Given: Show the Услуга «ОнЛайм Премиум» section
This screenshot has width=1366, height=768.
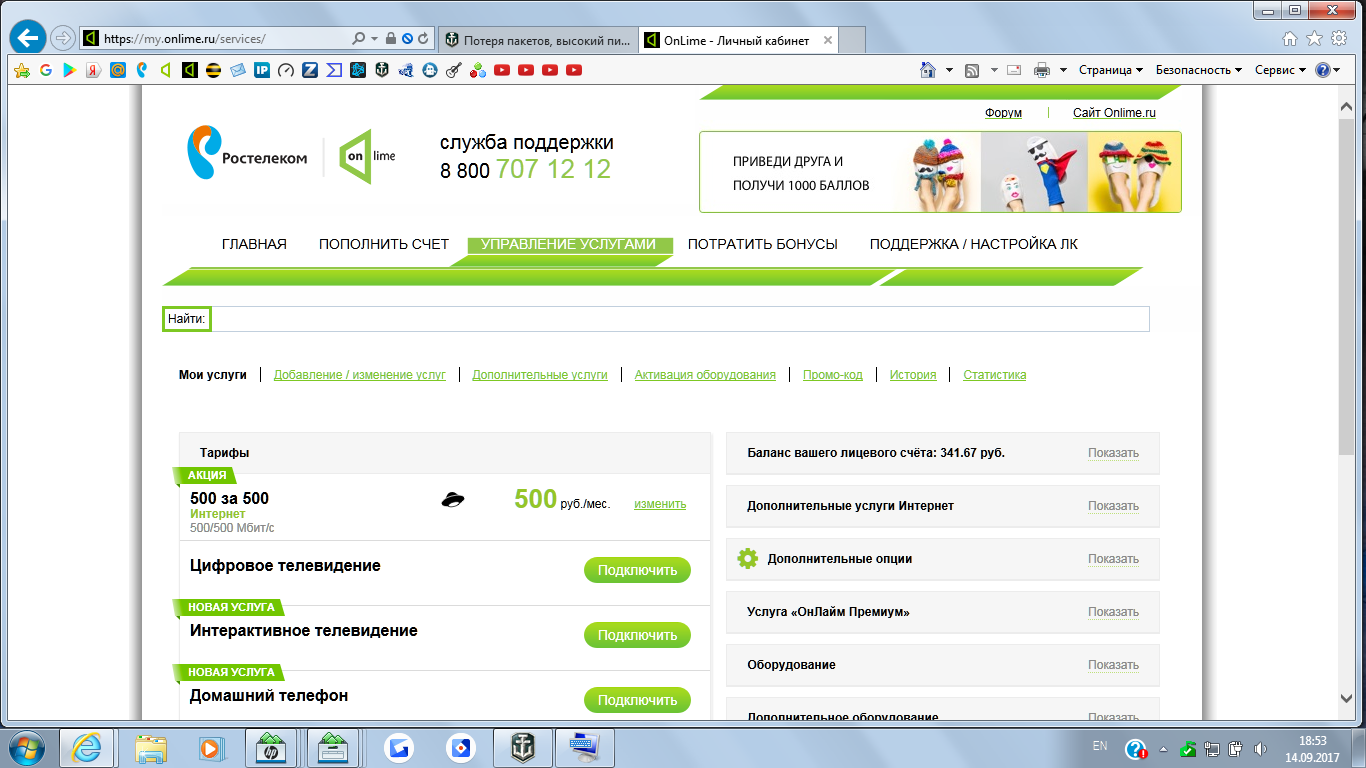Looking at the screenshot, I should point(1113,612).
